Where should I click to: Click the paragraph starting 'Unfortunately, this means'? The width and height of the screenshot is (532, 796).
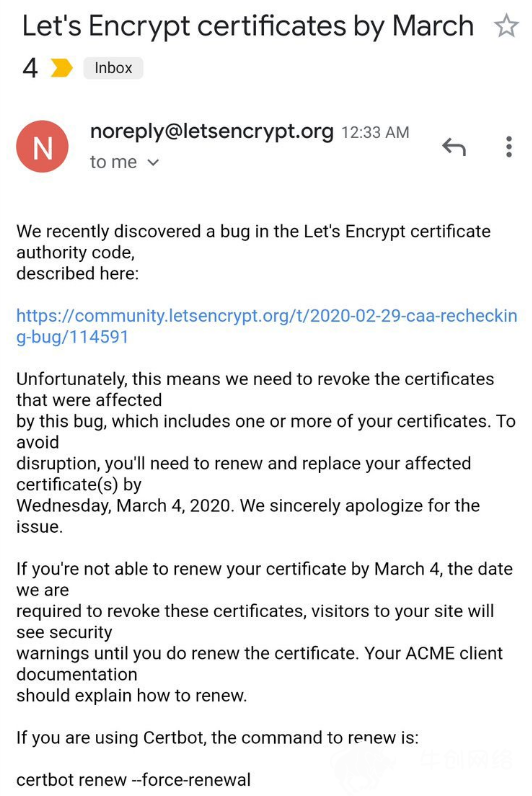click(266, 453)
